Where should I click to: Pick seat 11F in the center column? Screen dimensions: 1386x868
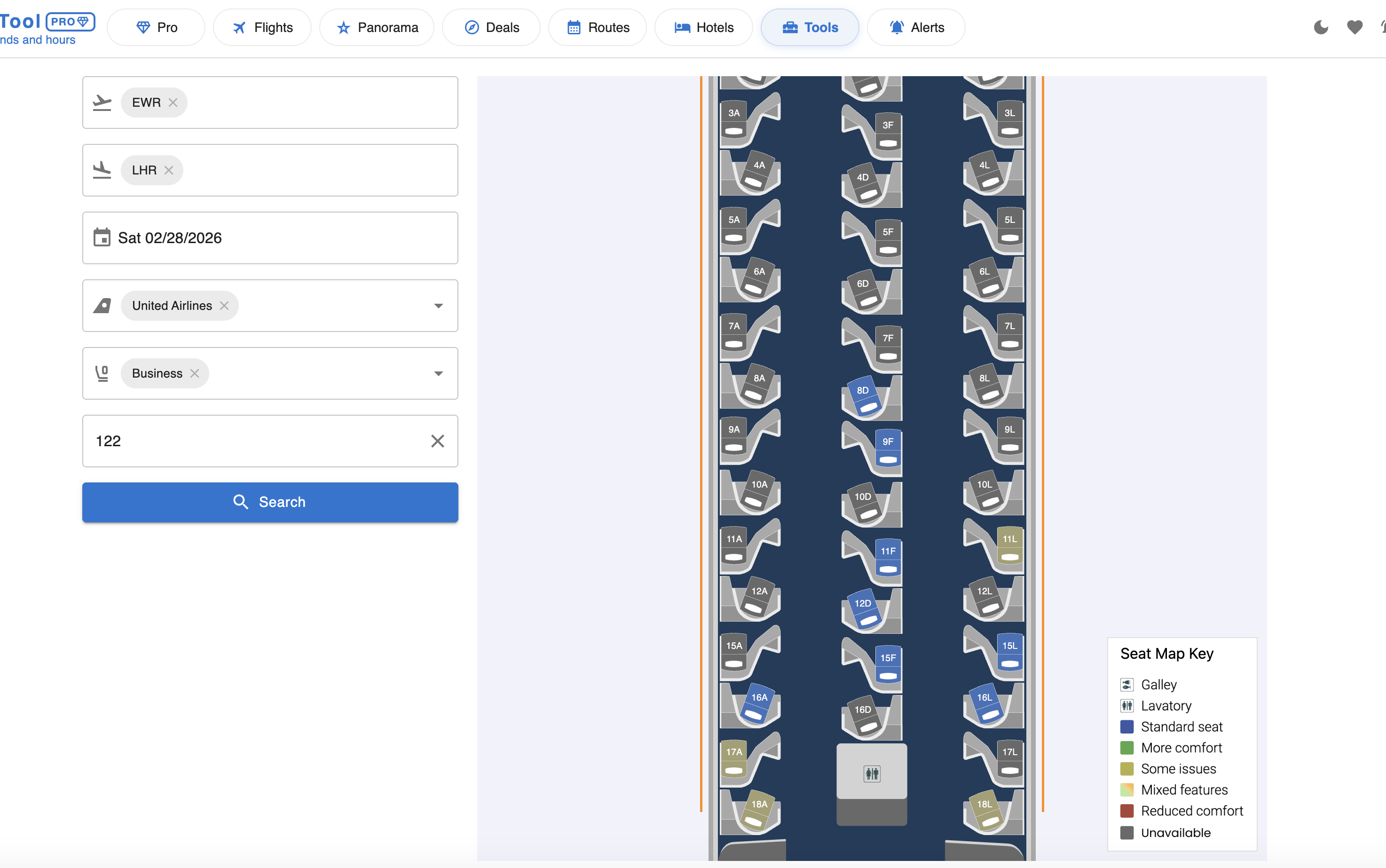[x=888, y=558]
